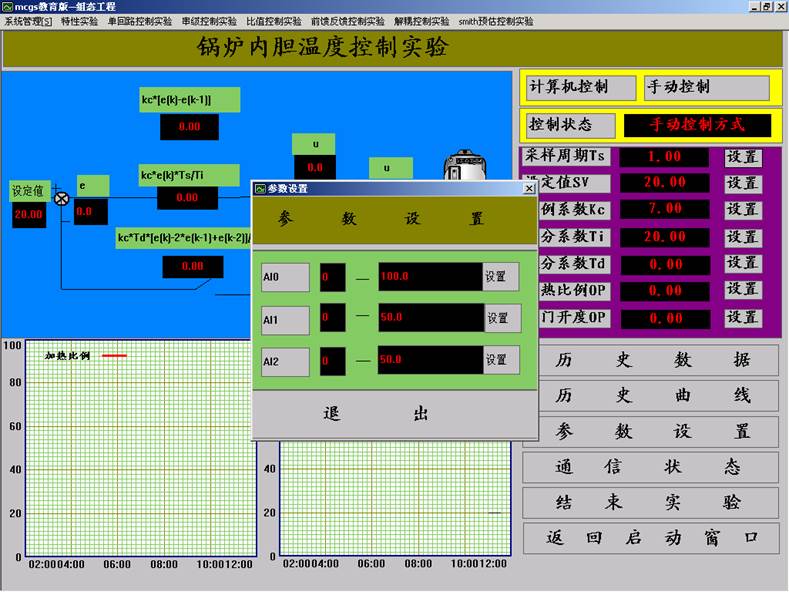
Task: Close the 参数设置 dialog with X
Action: (529, 188)
